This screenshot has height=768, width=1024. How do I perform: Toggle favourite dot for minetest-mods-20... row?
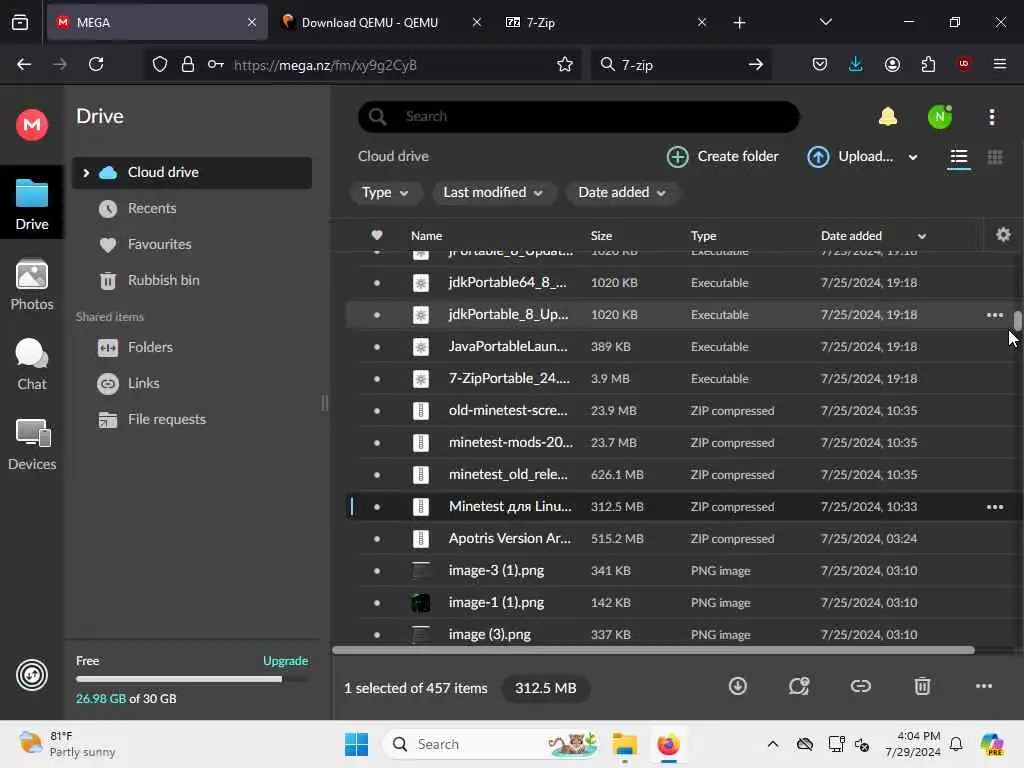pyautogui.click(x=377, y=443)
